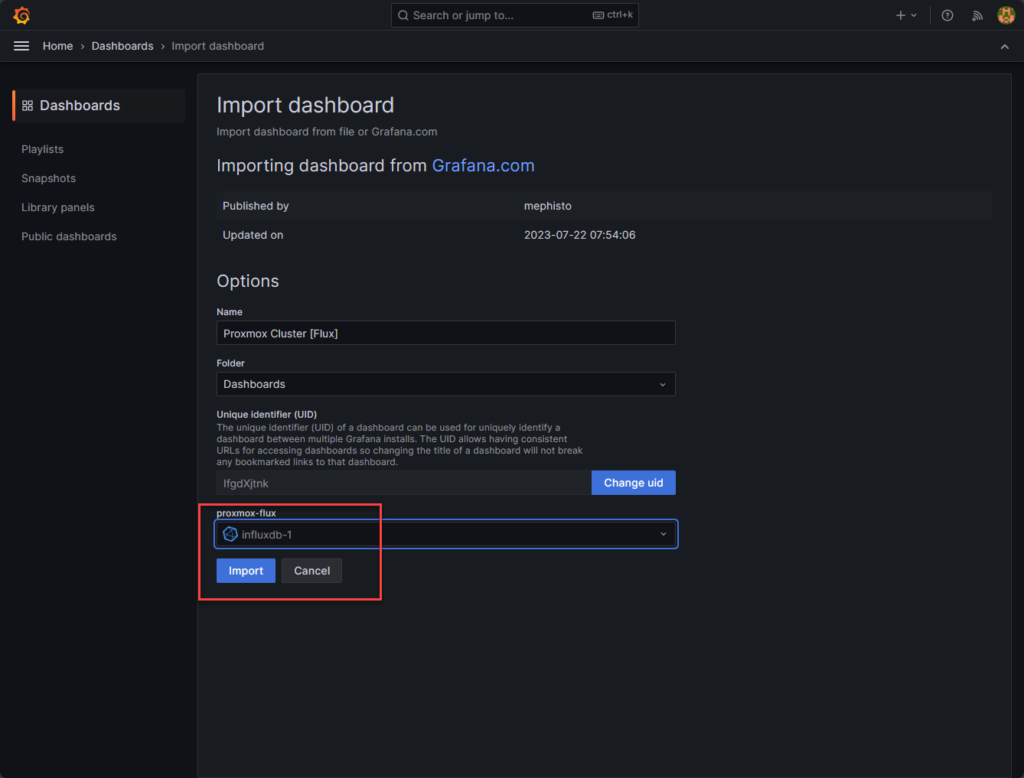Screen dimensions: 1024x778
Task: Expand the proxmox-flux data source dropdown
Action: pyautogui.click(x=662, y=534)
